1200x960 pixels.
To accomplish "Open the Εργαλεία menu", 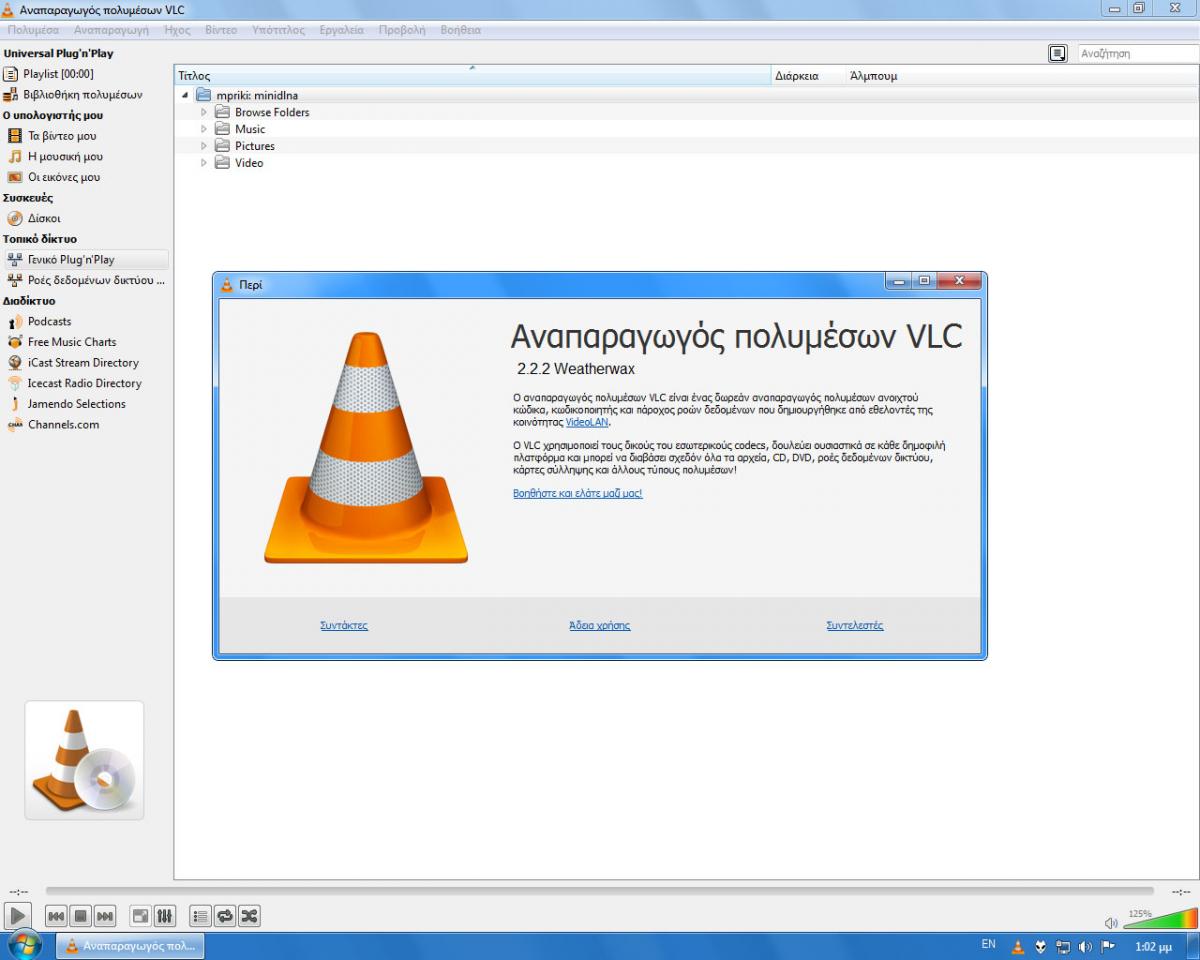I will point(342,30).
